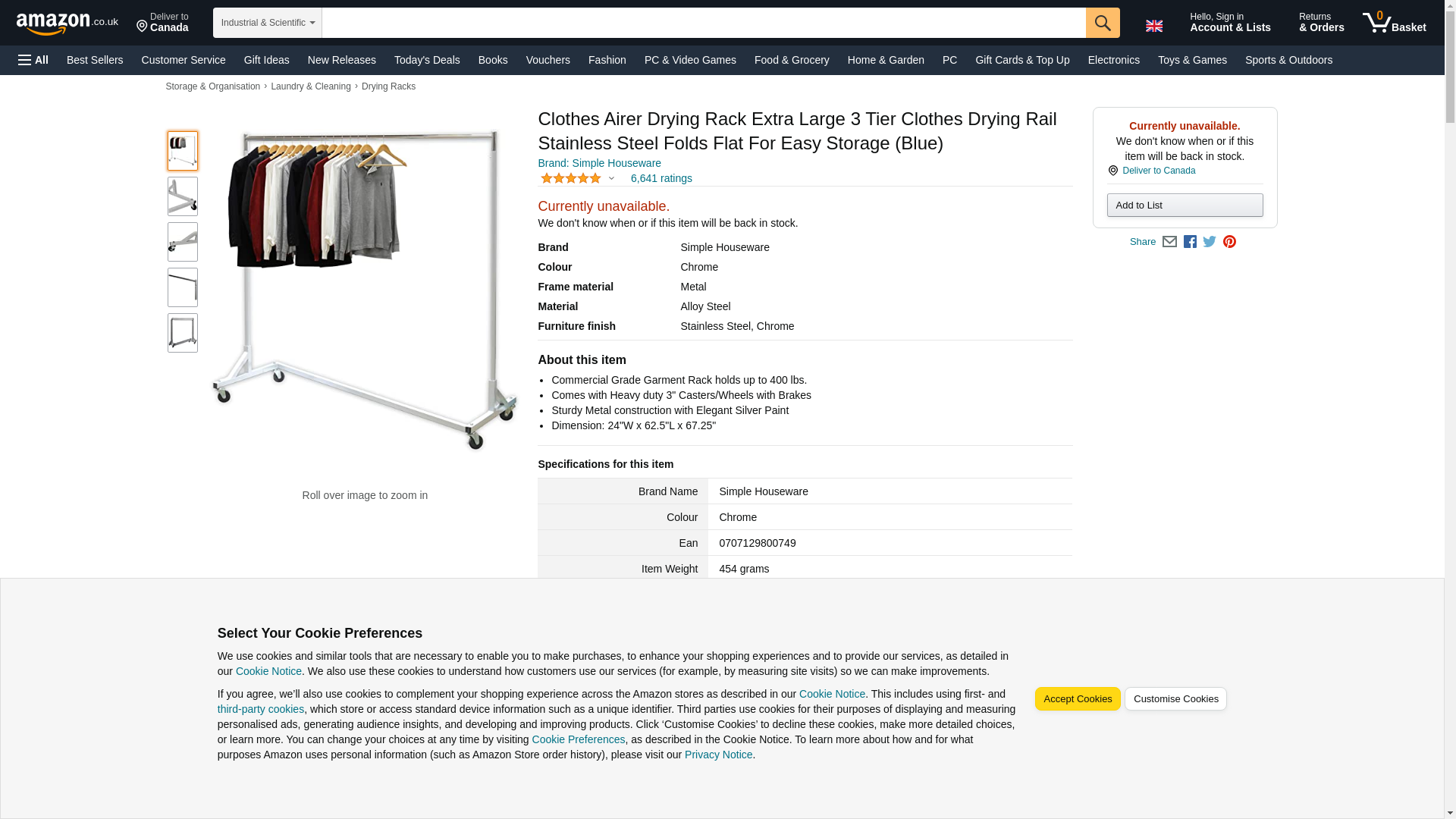The image size is (1456, 819).
Task: Click Add to List button
Action: [1185, 206]
